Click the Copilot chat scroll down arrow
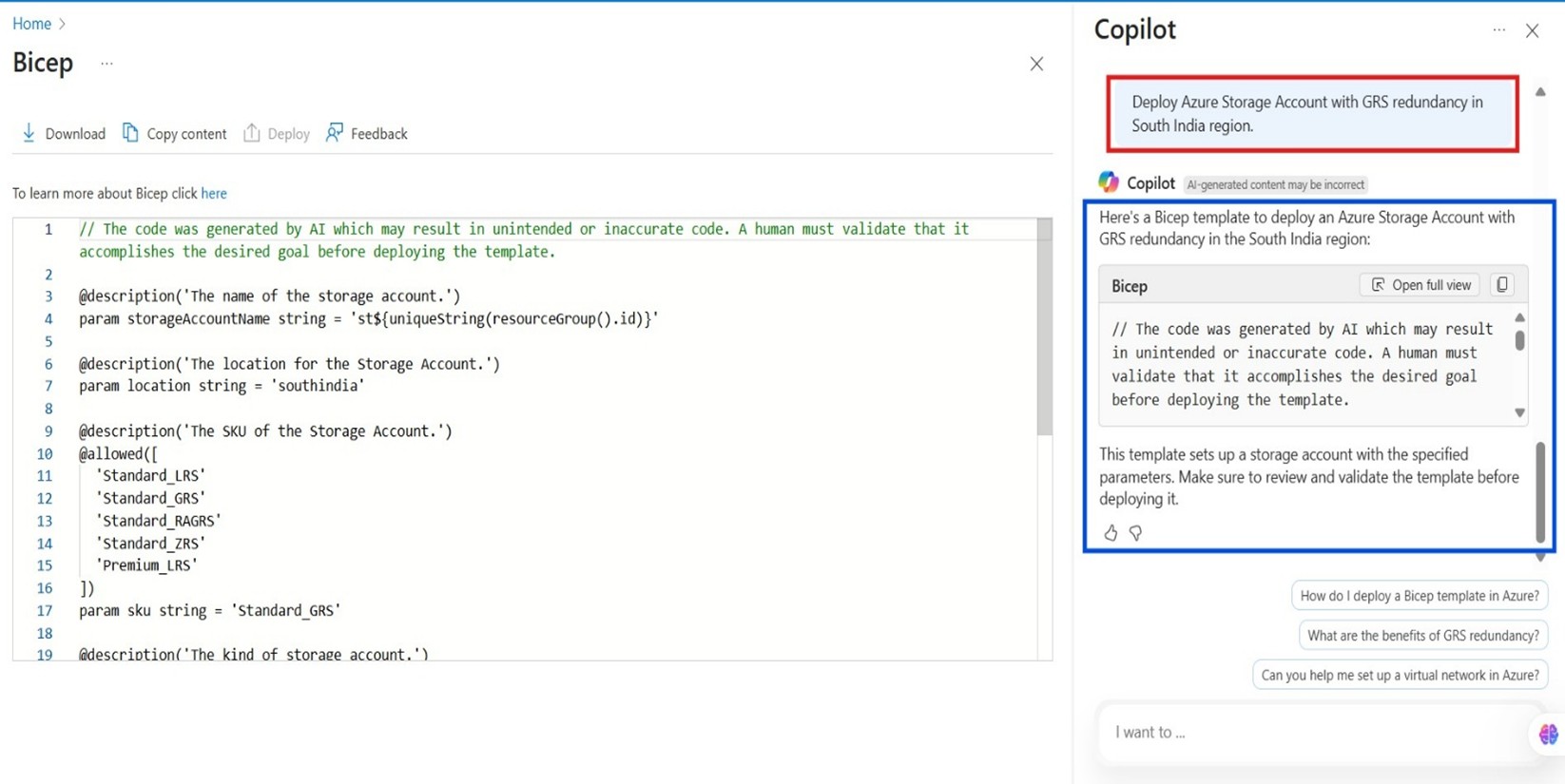The width and height of the screenshot is (1565, 784). 1540,558
